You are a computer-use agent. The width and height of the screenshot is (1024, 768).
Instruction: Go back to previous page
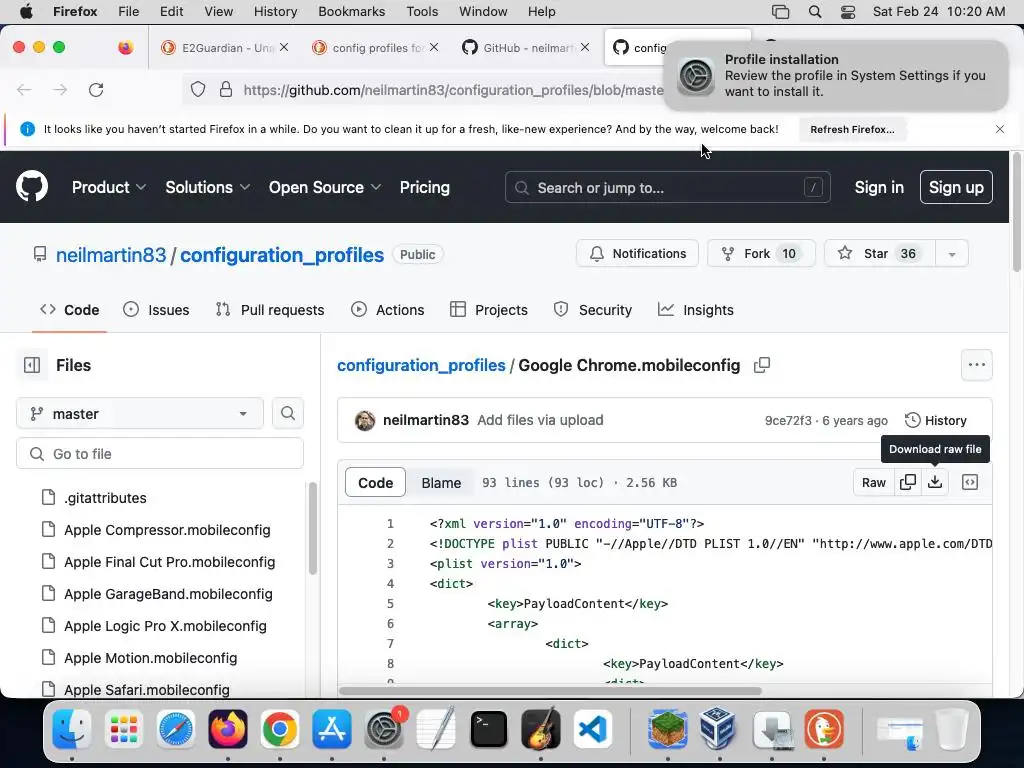tap(24, 89)
